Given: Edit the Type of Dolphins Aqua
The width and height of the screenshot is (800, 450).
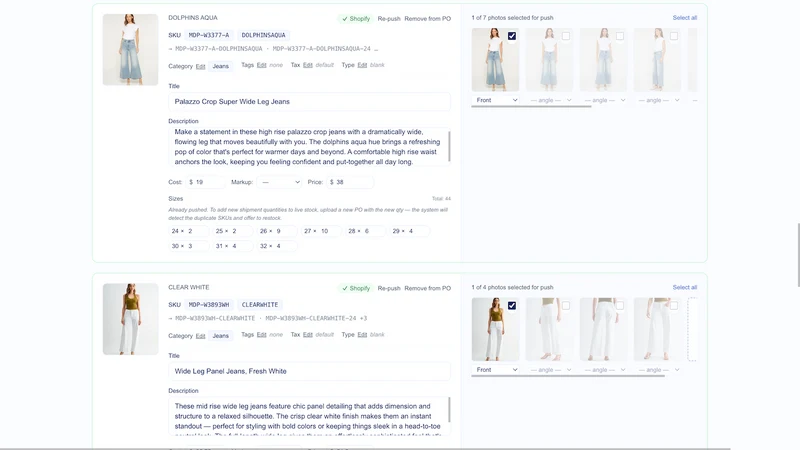Looking at the screenshot, I should (362, 65).
